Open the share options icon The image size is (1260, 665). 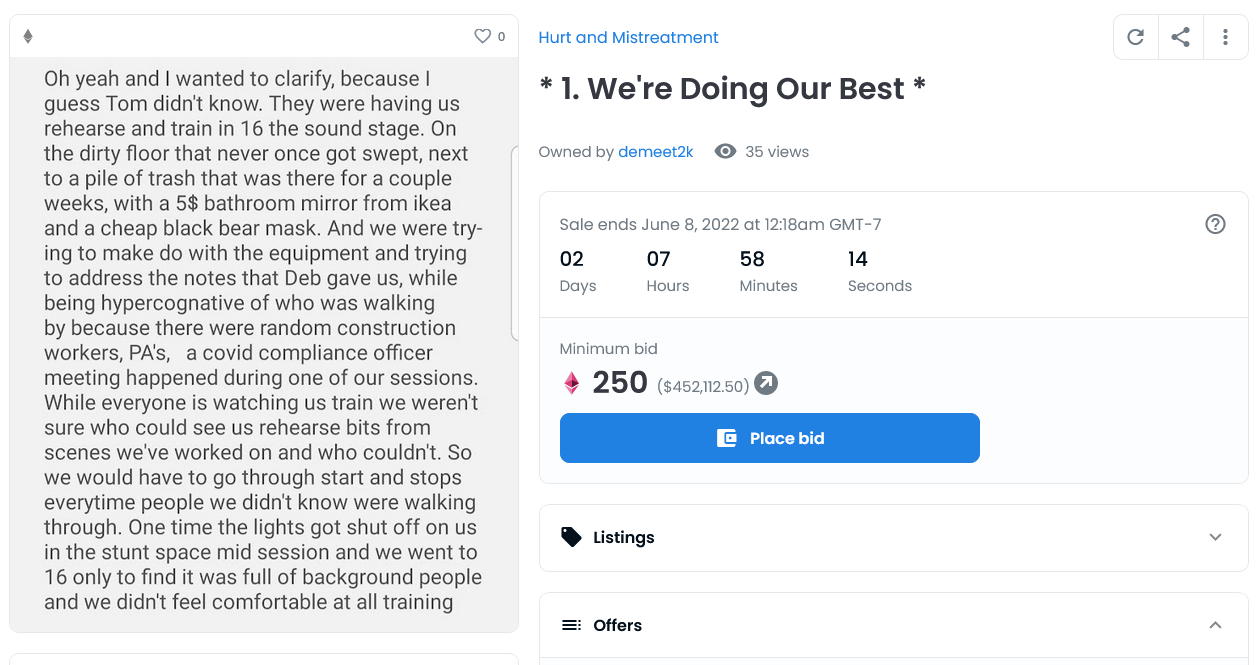(x=1180, y=37)
